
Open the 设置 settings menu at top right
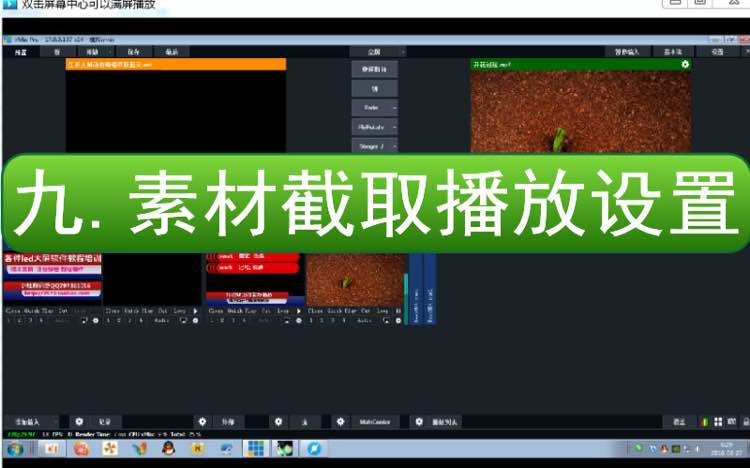(717, 52)
